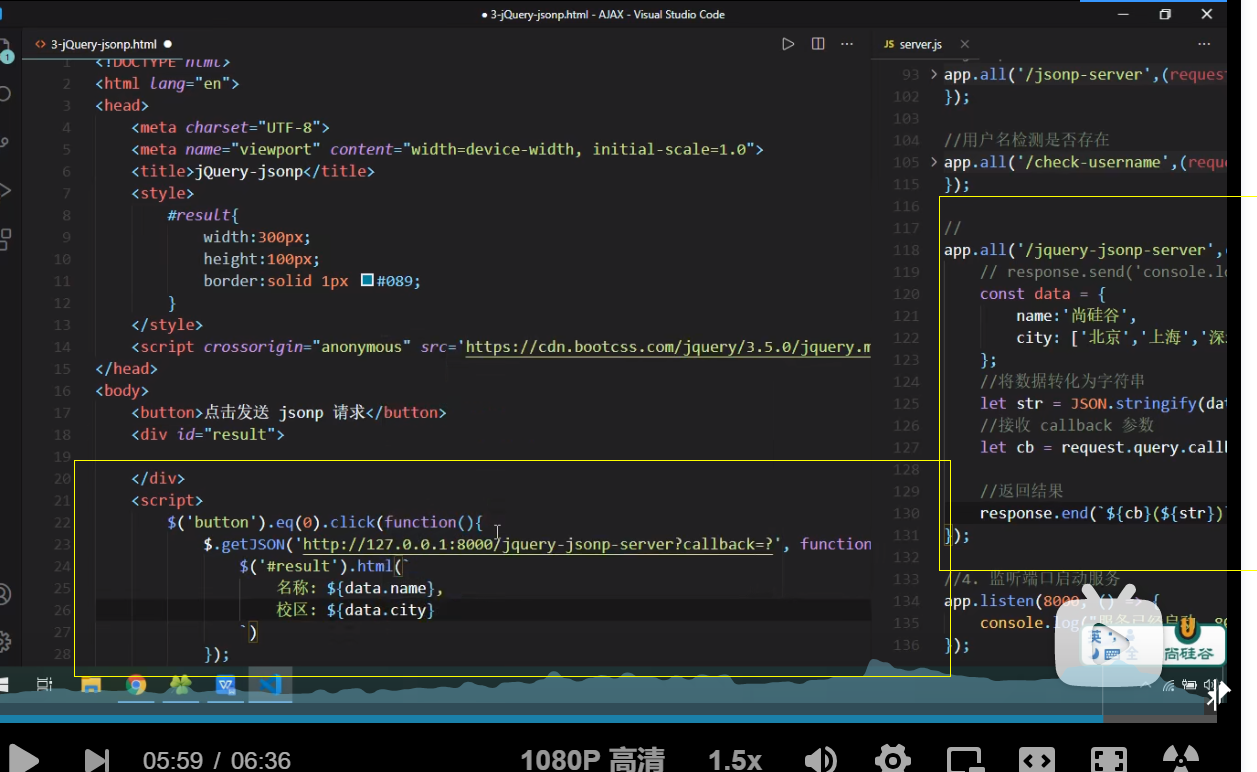Click app.listen(8000 line in server.js

[x=1052, y=601]
